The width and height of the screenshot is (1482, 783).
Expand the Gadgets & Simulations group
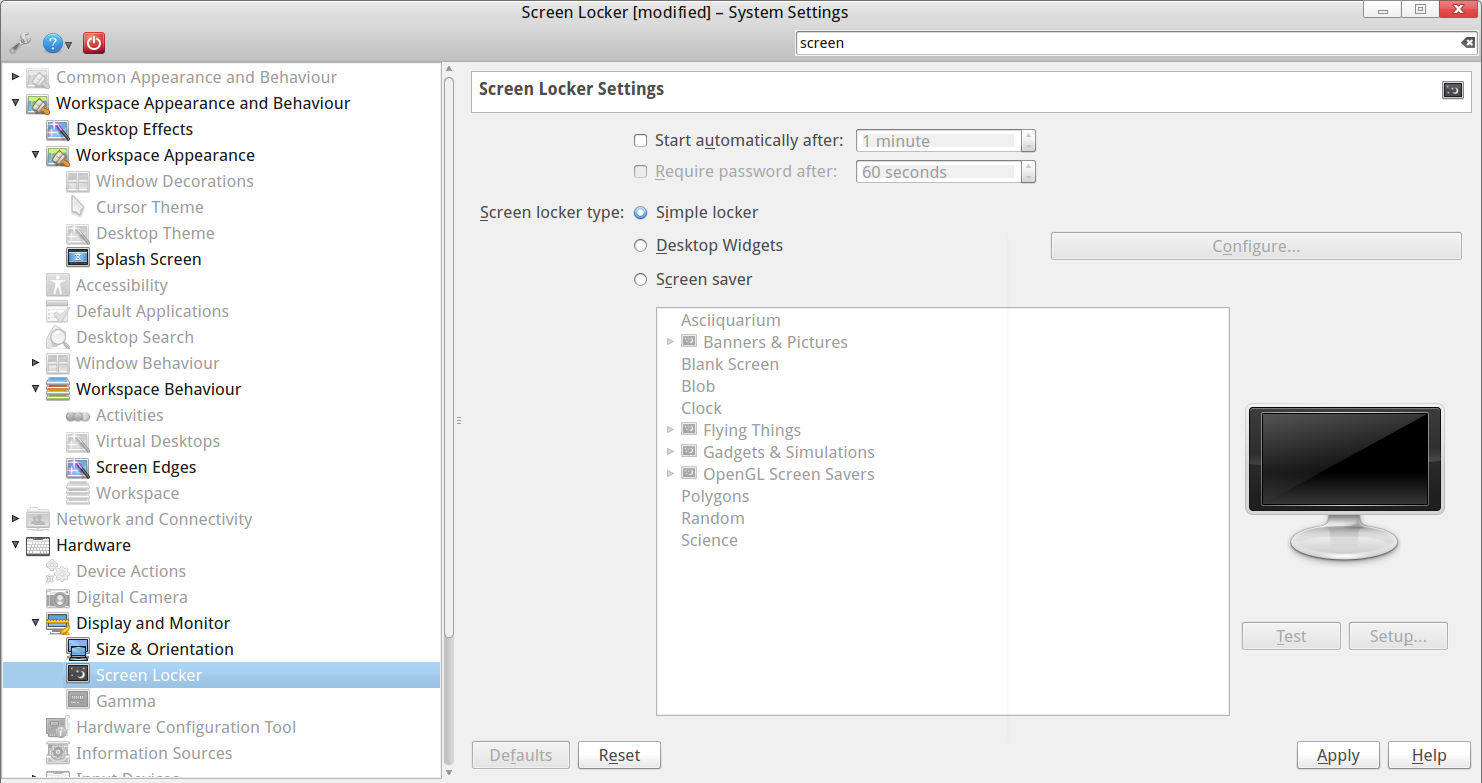pos(670,452)
